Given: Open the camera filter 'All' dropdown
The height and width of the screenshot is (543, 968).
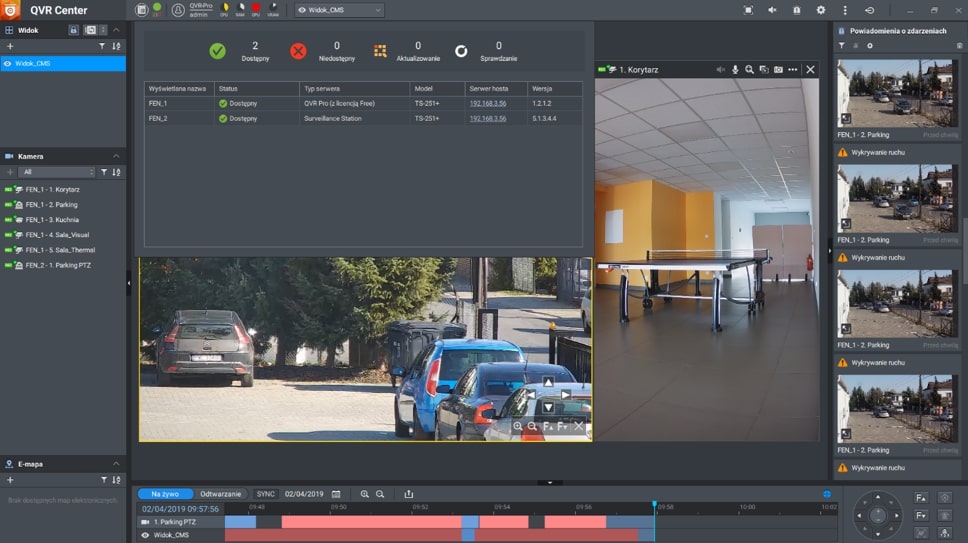Looking at the screenshot, I should click(x=57, y=172).
